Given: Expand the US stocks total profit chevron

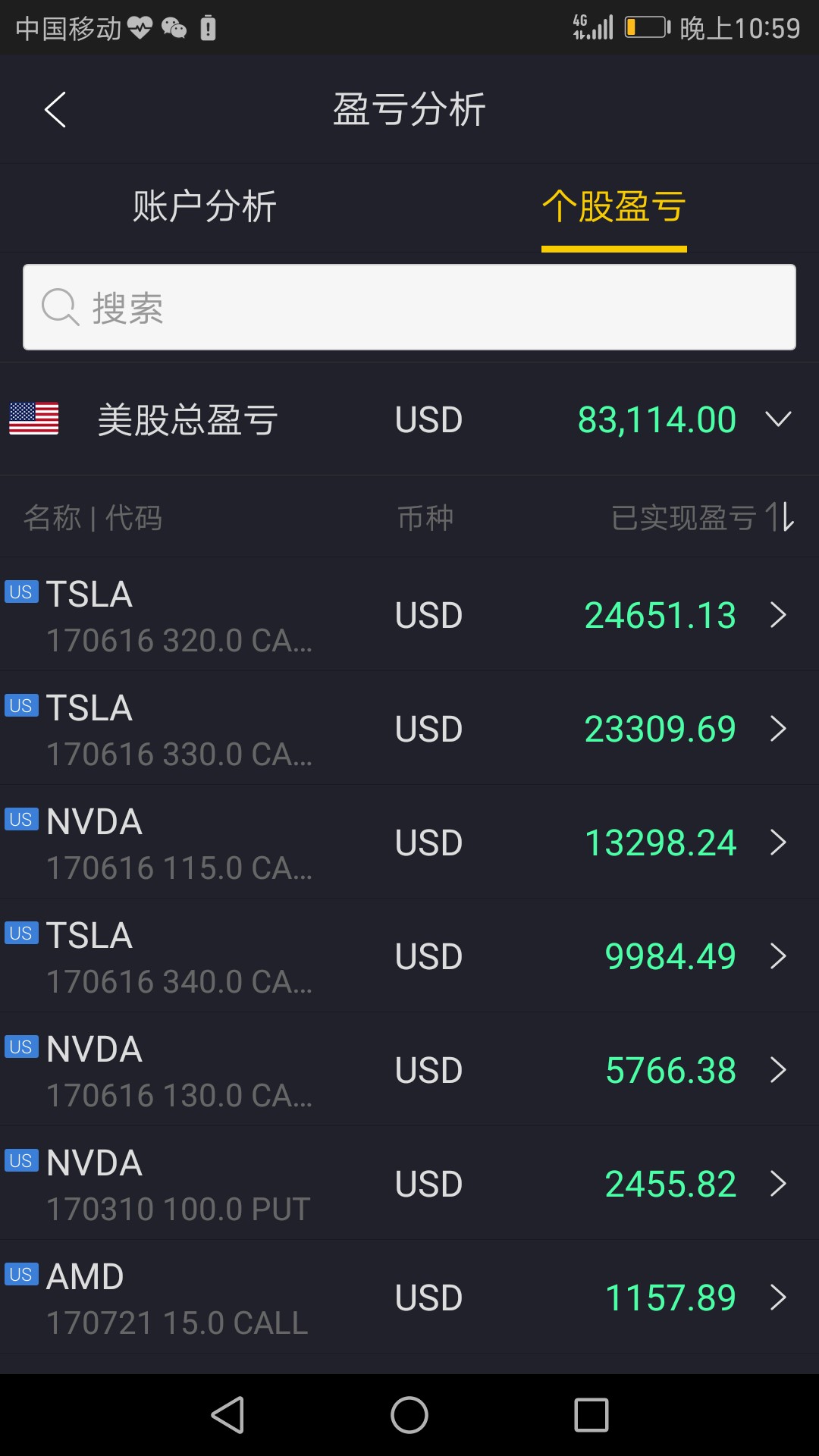Looking at the screenshot, I should [778, 419].
